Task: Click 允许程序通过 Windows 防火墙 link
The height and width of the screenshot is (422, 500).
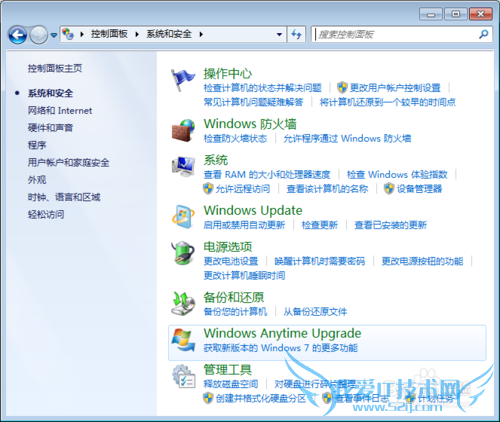Action: [347, 138]
